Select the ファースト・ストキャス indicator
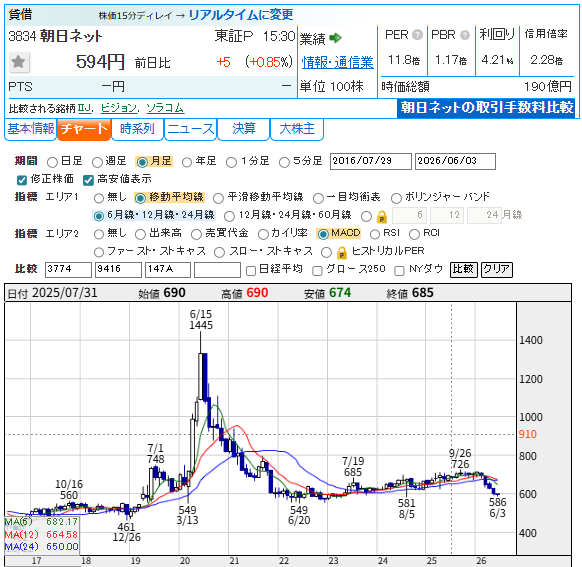Screen dimensions: 582x567 (x=99, y=252)
